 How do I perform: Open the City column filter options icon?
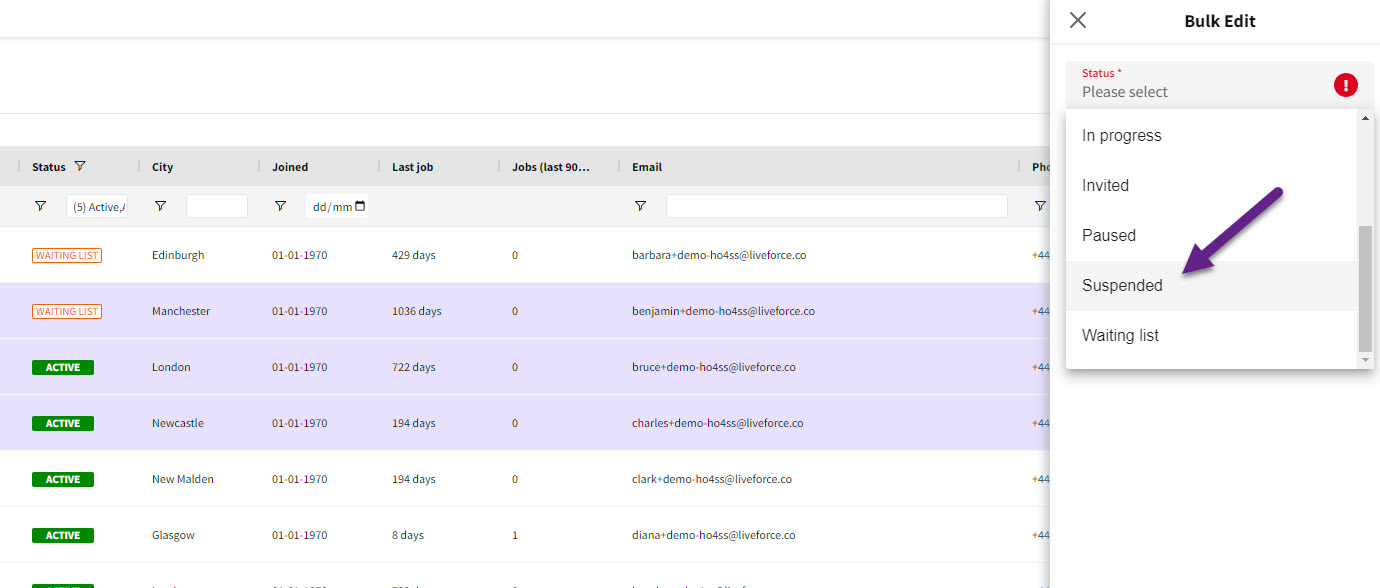[x=160, y=206]
